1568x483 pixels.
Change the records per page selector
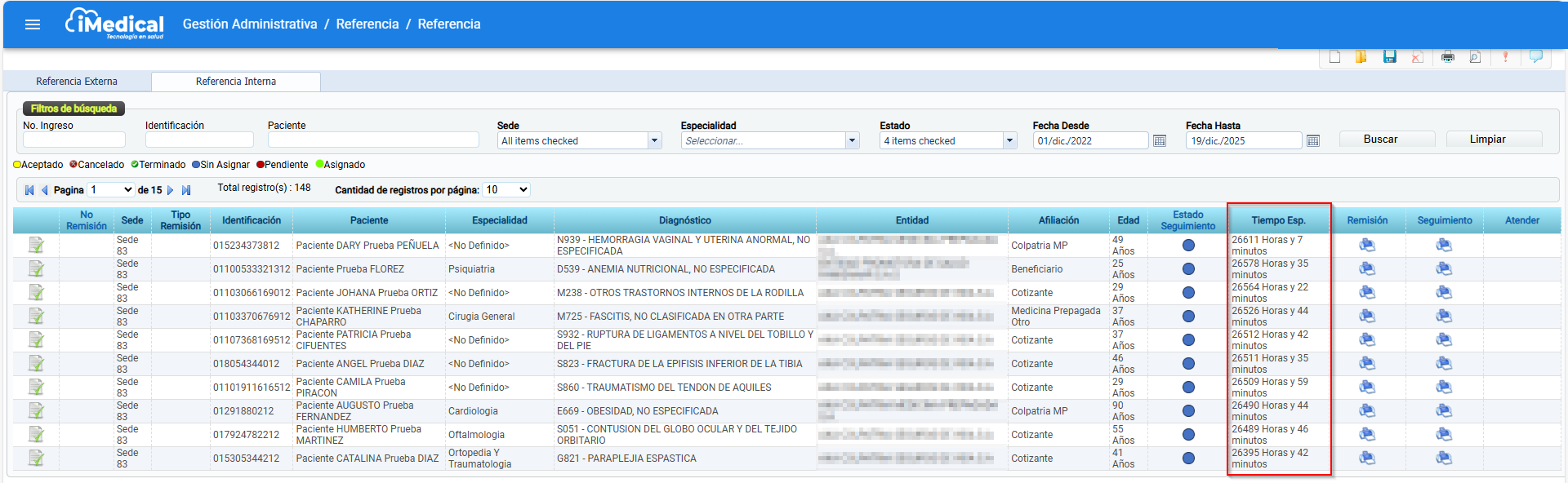pos(506,190)
